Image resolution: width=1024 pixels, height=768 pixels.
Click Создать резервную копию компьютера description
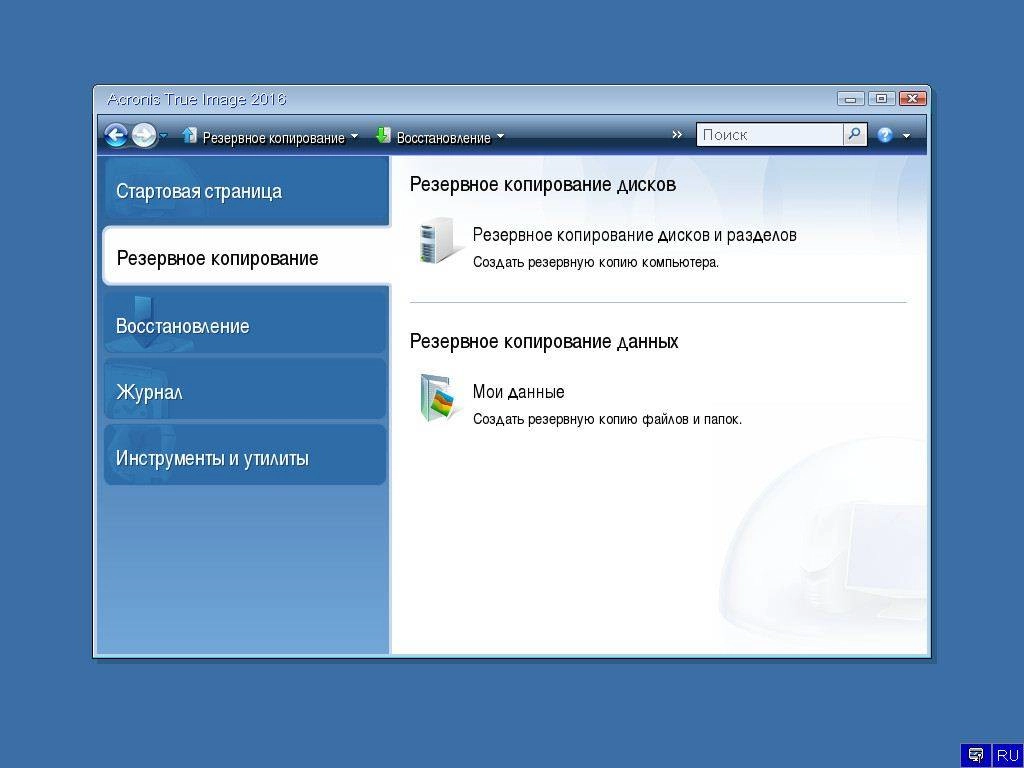pyautogui.click(x=596, y=263)
